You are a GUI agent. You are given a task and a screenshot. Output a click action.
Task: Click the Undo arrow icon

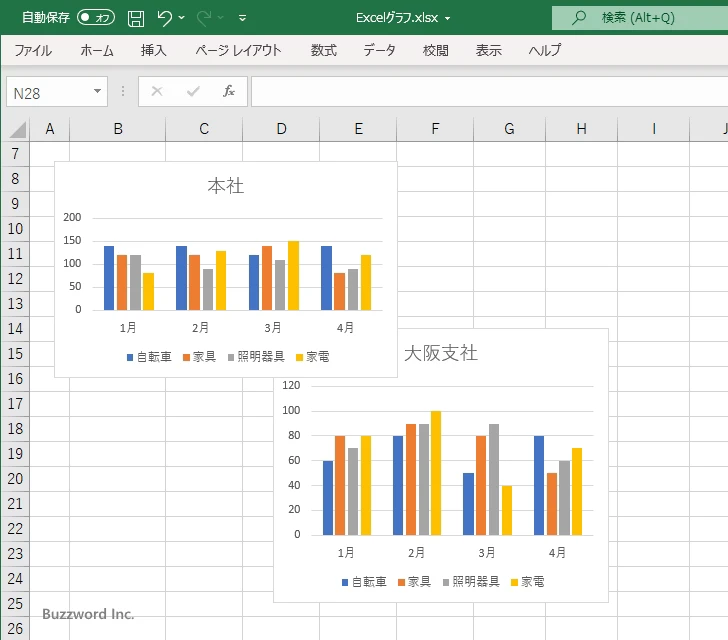(164, 18)
